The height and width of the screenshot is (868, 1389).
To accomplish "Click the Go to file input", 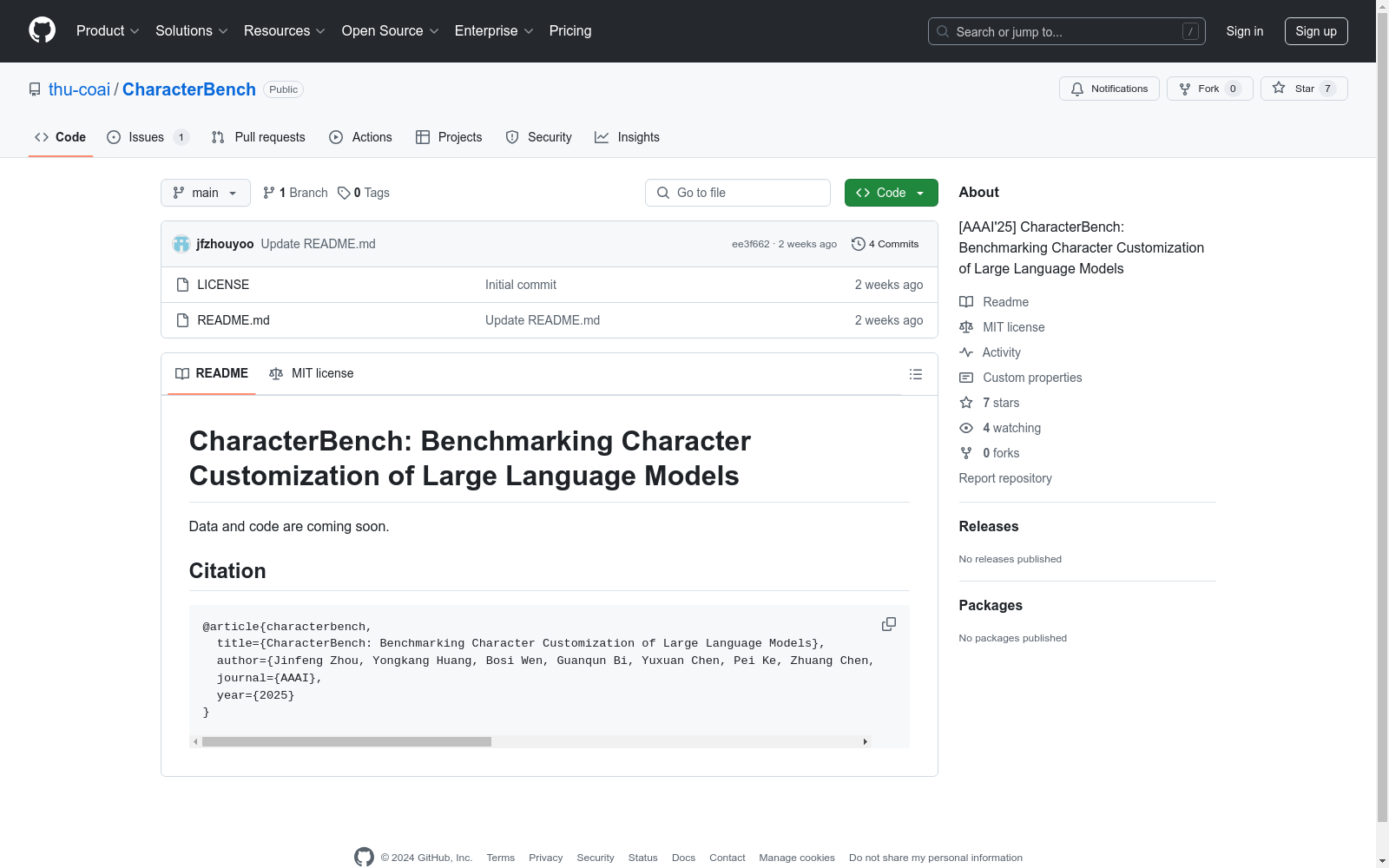I will [738, 193].
